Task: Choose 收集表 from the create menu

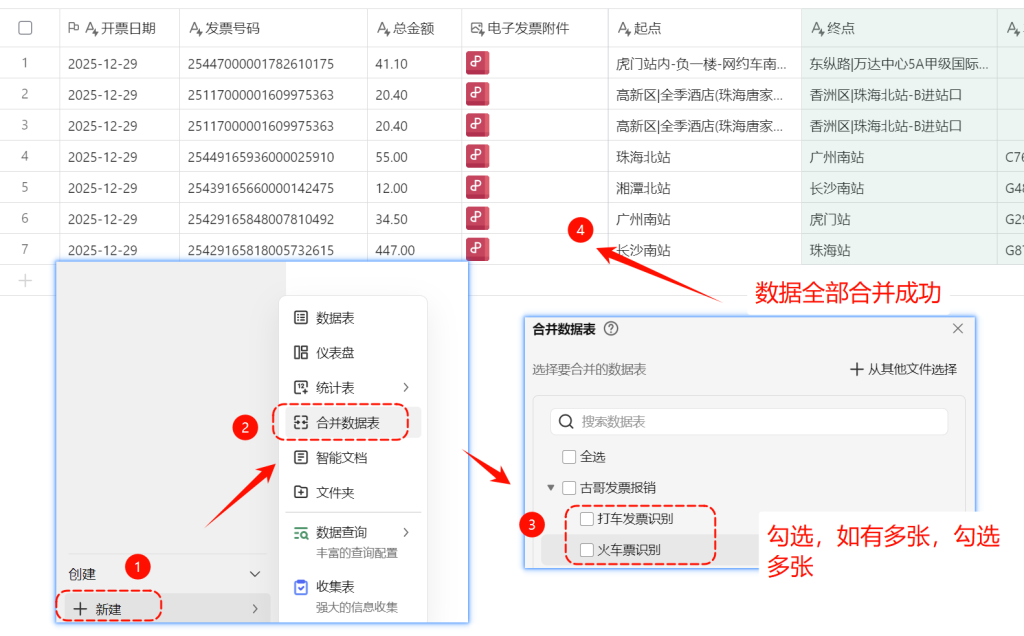Action: [353, 596]
